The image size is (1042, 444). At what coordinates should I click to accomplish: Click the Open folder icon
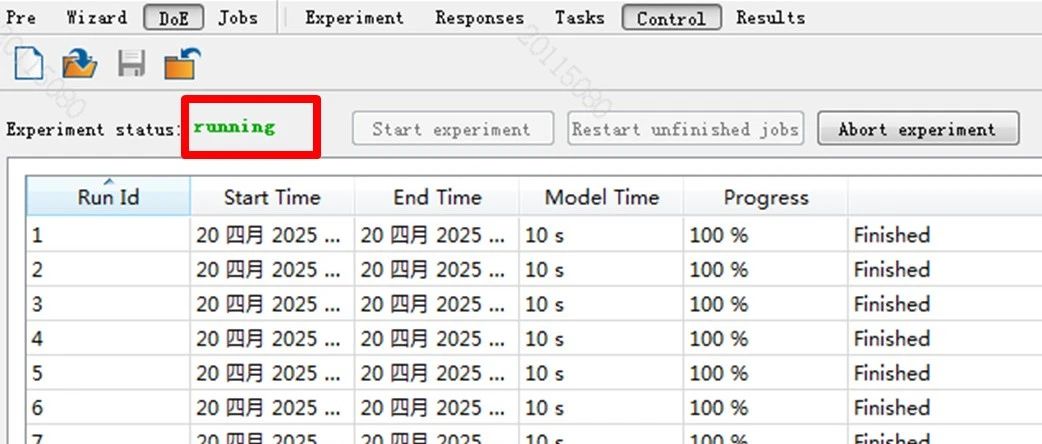pos(80,64)
